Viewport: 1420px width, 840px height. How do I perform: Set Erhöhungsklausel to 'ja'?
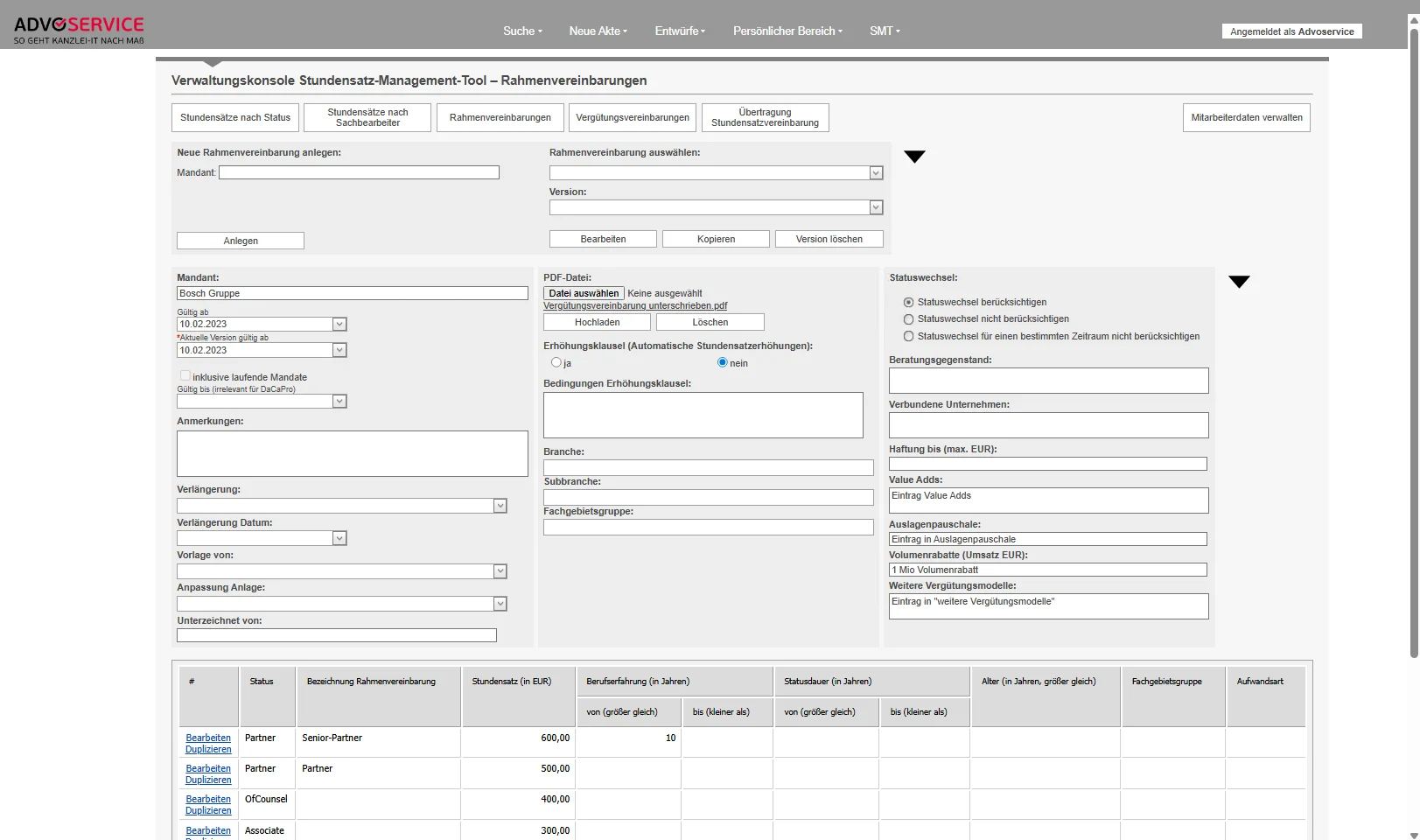click(x=556, y=362)
